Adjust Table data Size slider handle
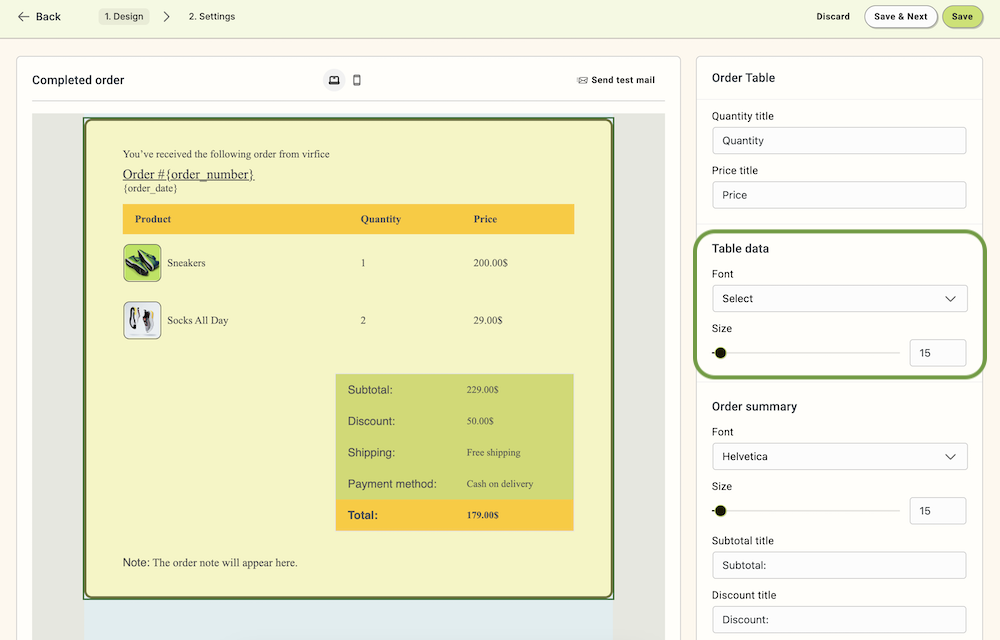 (x=720, y=353)
